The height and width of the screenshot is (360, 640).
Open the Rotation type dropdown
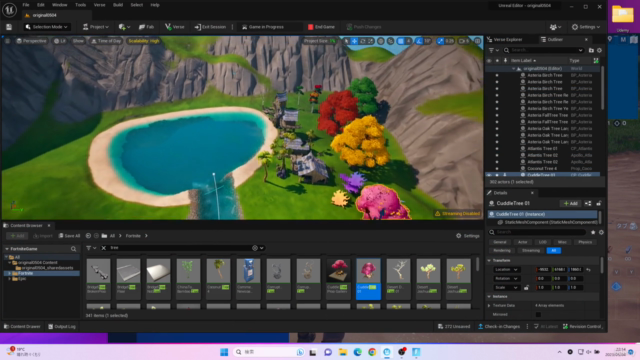coord(506,279)
